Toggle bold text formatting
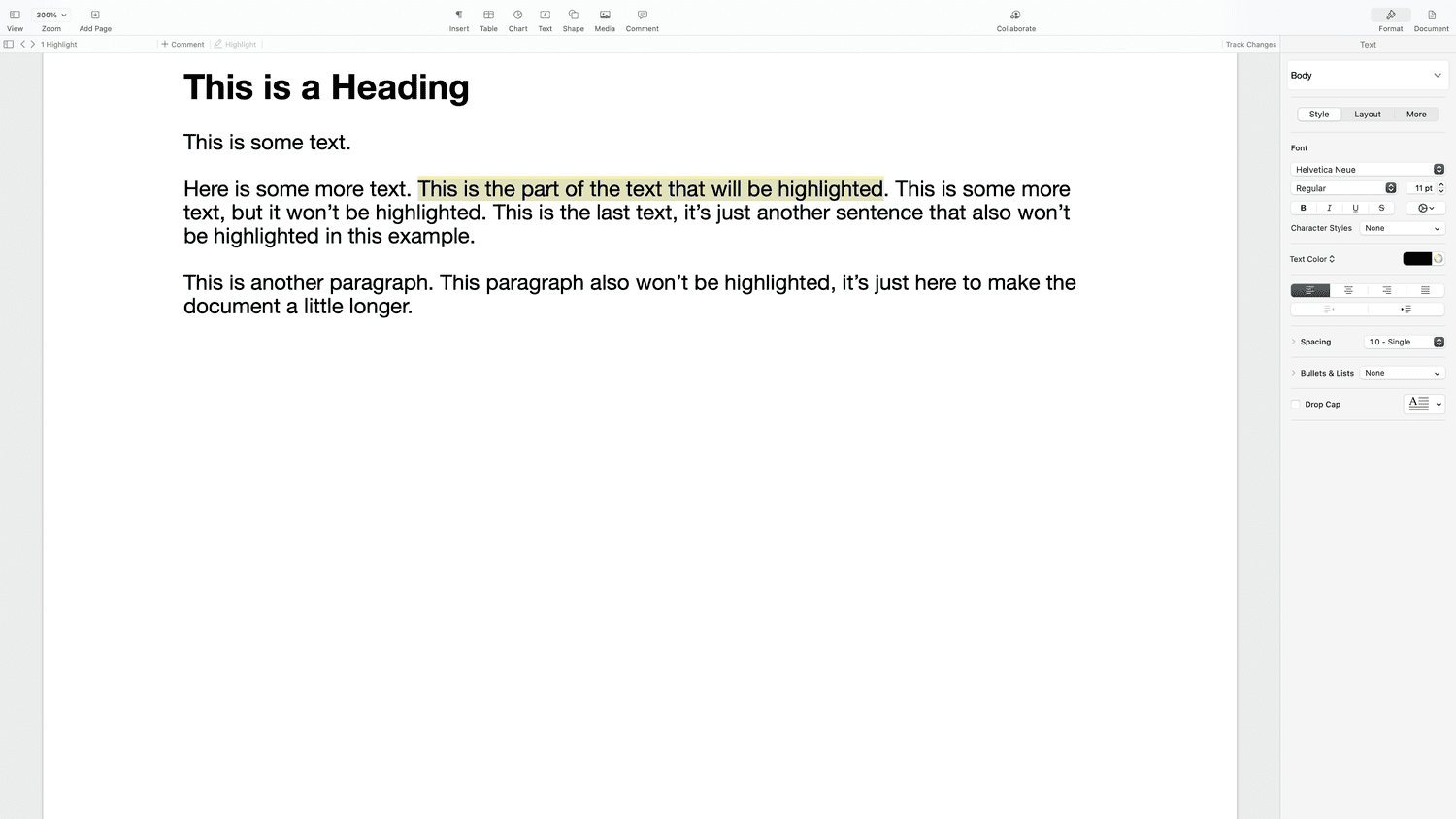This screenshot has width=1456, height=819. coord(1303,208)
